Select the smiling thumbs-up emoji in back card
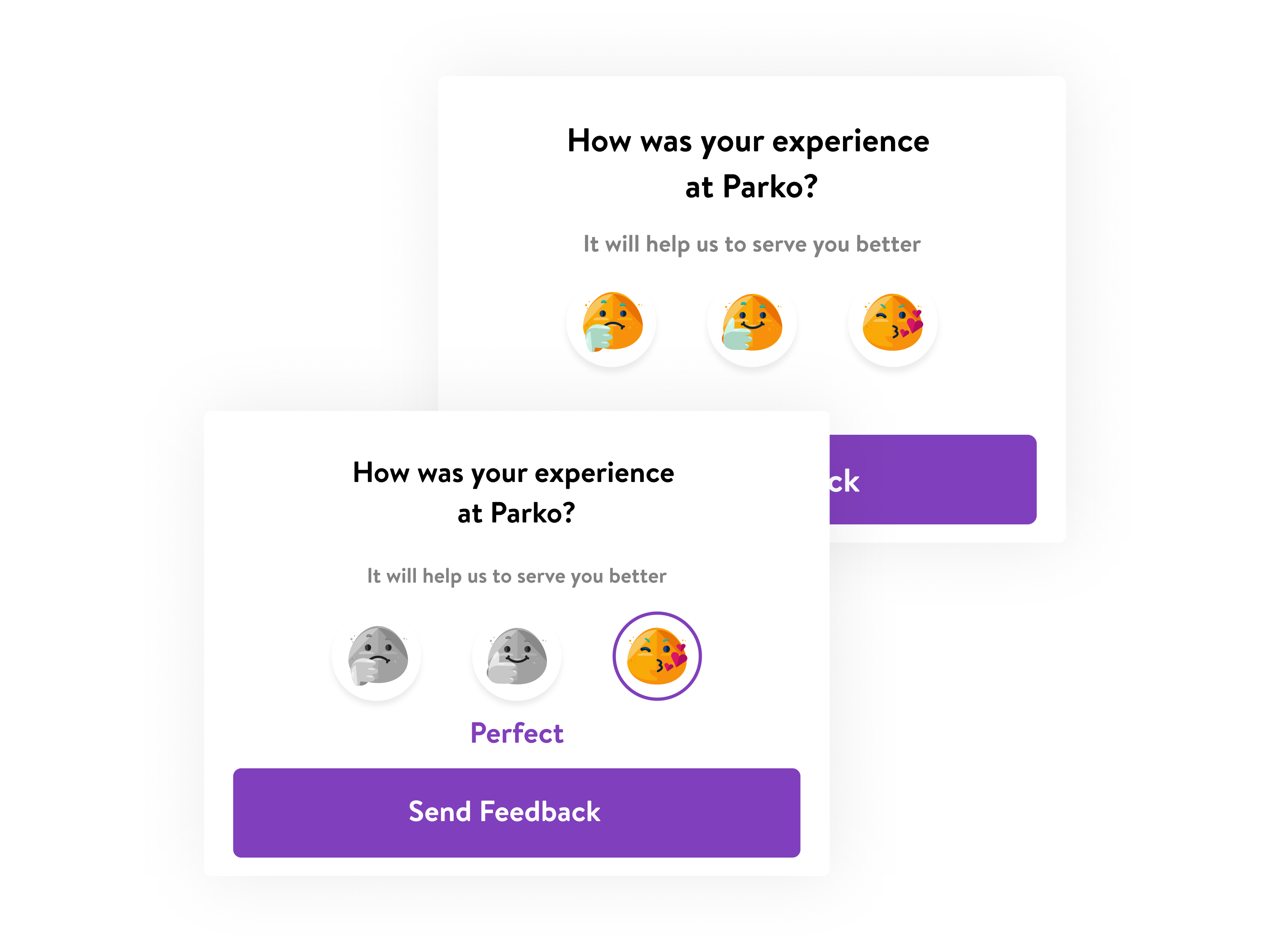This screenshot has width=1270, height=952. pyautogui.click(x=752, y=322)
